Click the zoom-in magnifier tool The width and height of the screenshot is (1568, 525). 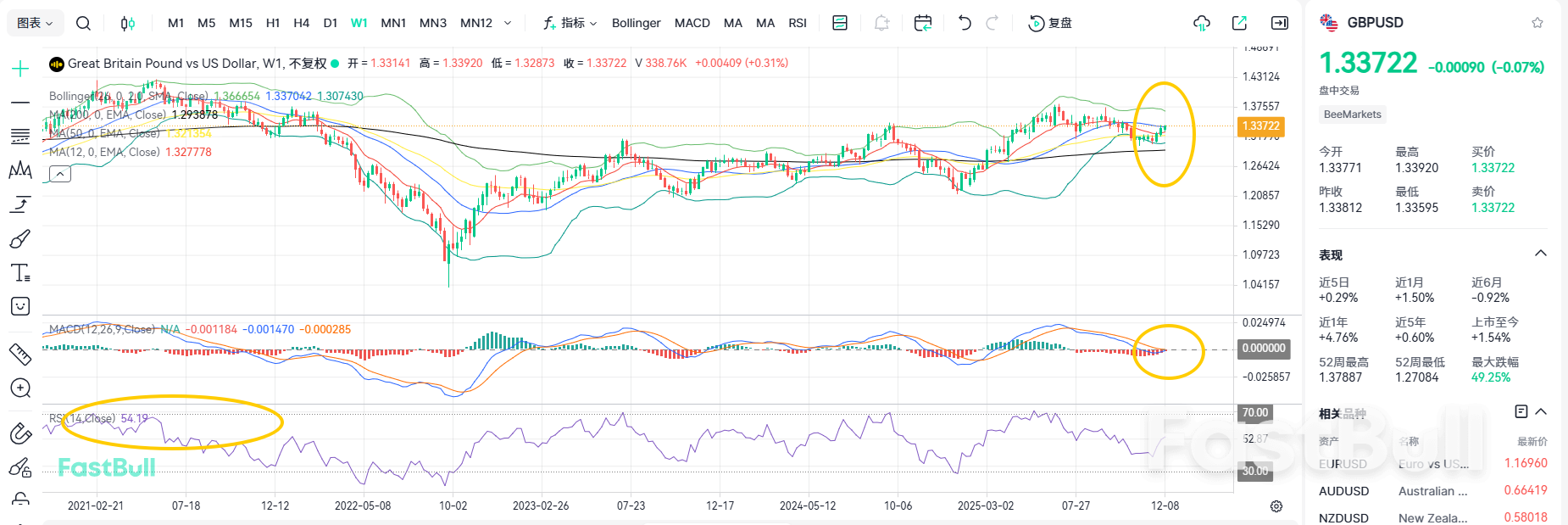[20, 388]
